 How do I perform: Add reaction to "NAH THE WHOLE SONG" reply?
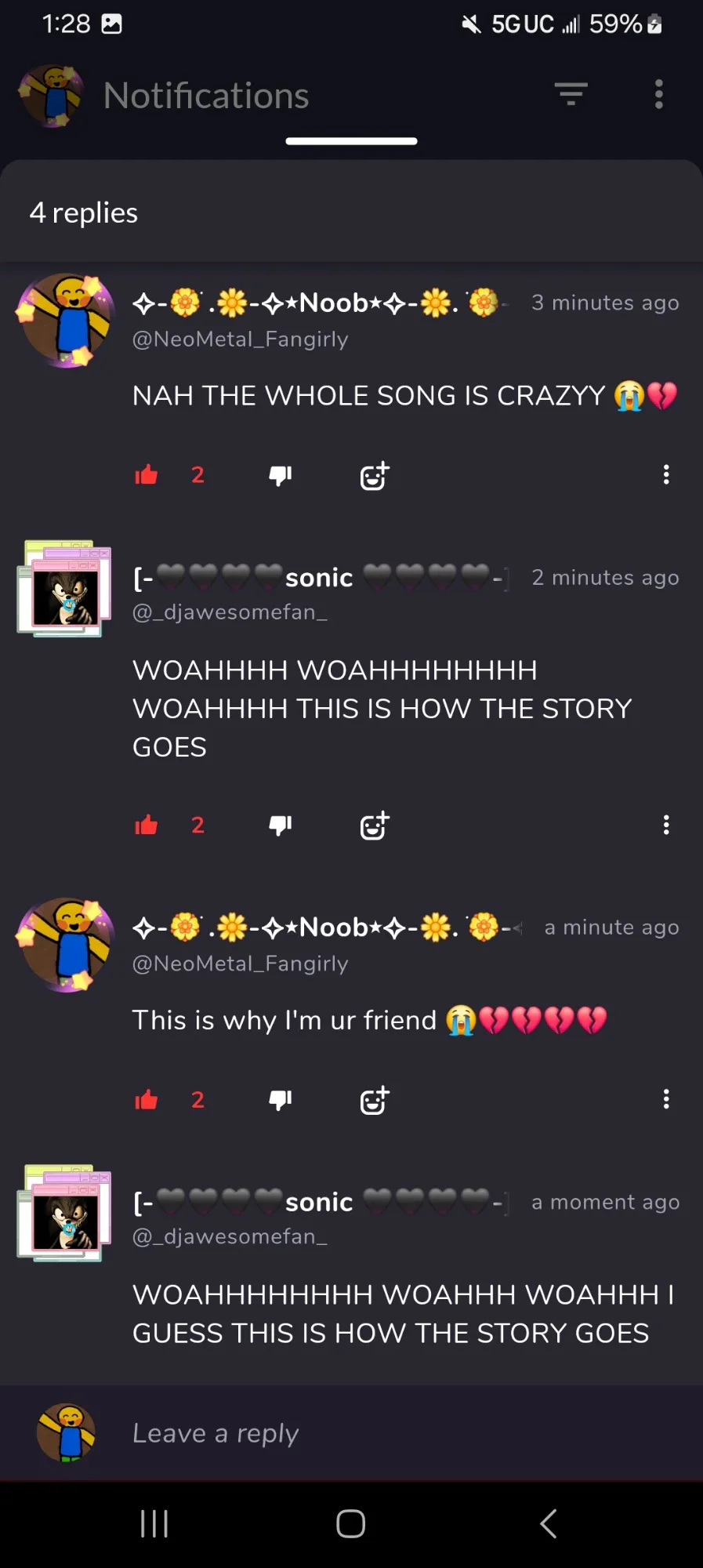click(374, 475)
